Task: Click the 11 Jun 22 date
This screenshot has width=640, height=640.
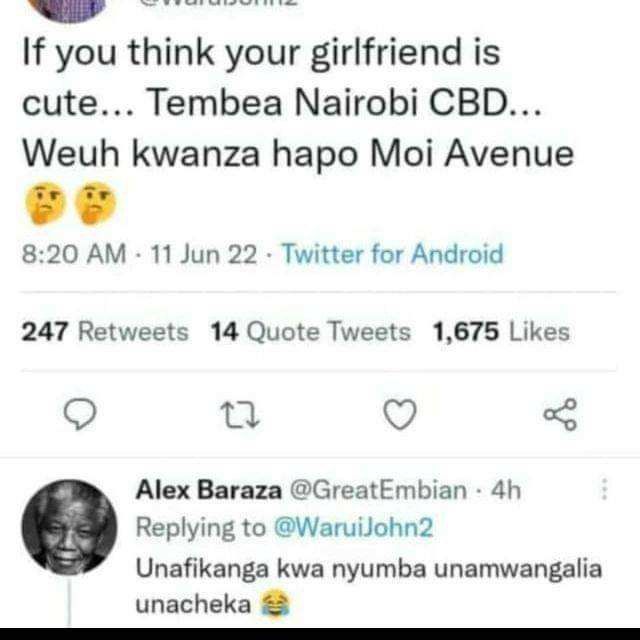Action: coord(204,254)
